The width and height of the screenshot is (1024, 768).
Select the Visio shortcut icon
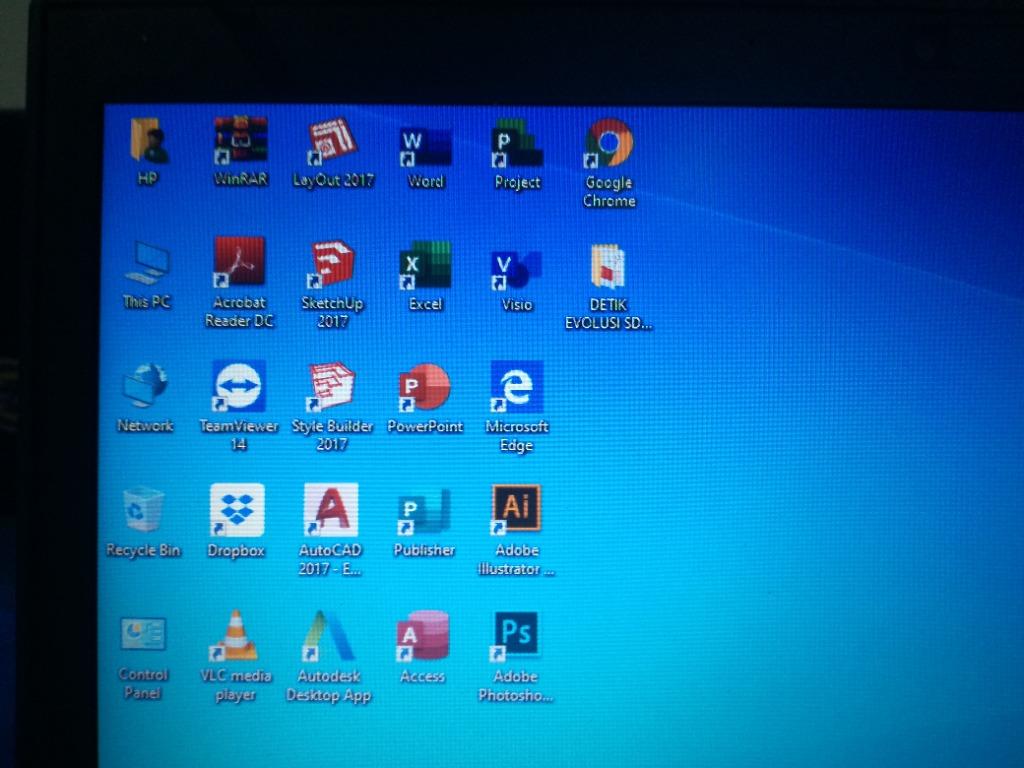[x=516, y=270]
